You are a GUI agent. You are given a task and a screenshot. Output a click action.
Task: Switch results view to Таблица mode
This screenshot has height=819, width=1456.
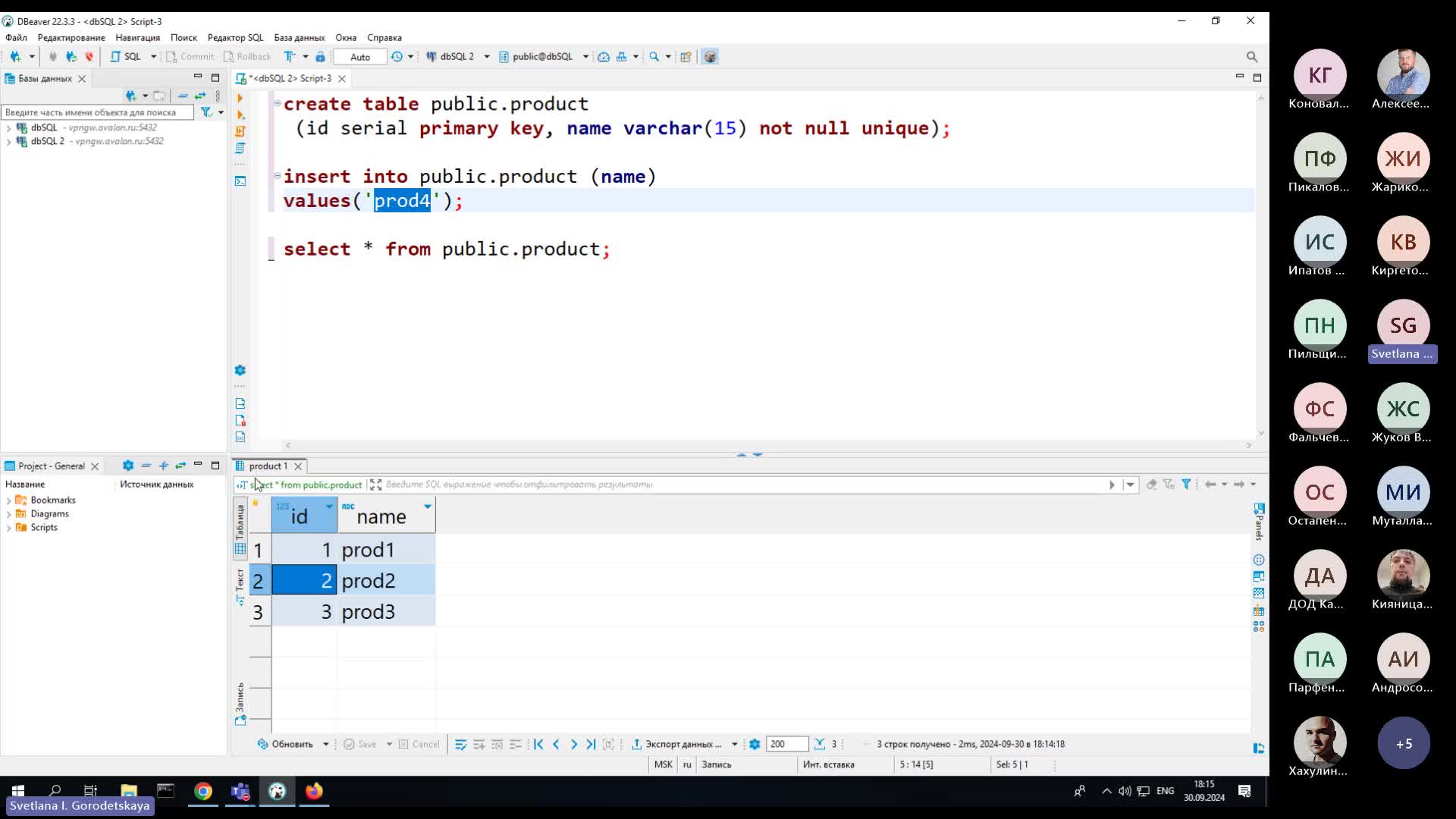pyautogui.click(x=240, y=529)
